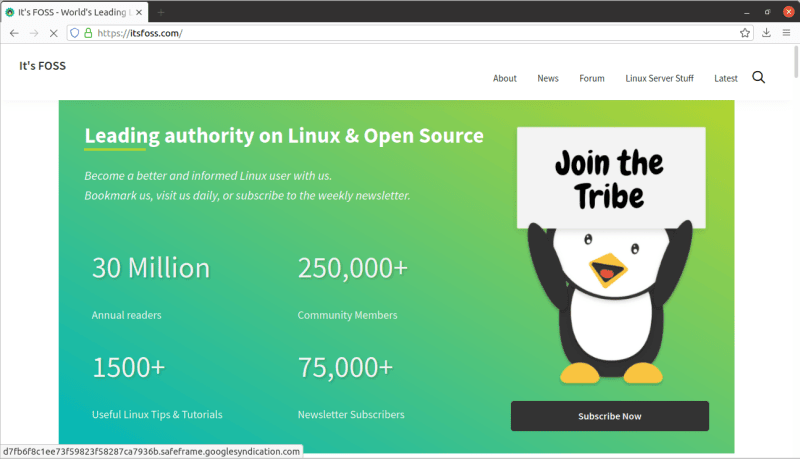Click the browser back arrow

tap(14, 33)
